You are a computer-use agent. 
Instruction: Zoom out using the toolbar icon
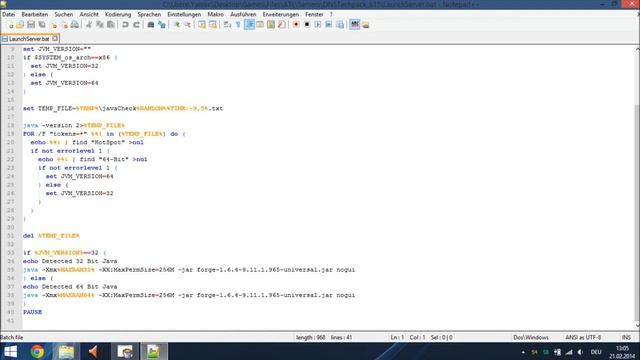point(187,25)
